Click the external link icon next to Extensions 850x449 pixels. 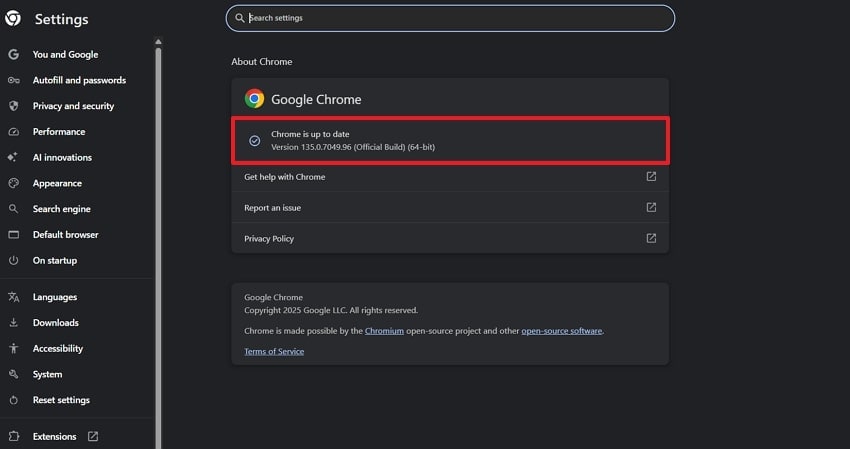(x=93, y=437)
